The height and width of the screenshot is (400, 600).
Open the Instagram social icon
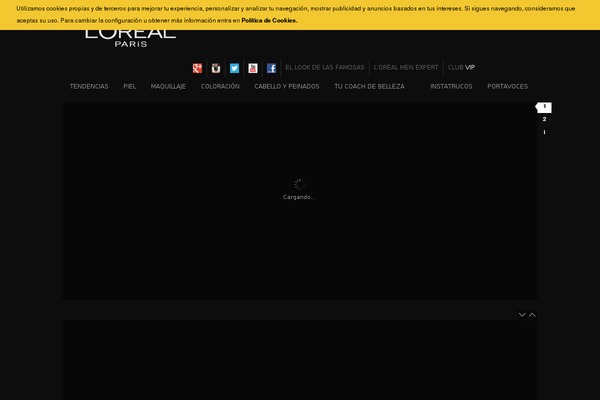(216, 68)
